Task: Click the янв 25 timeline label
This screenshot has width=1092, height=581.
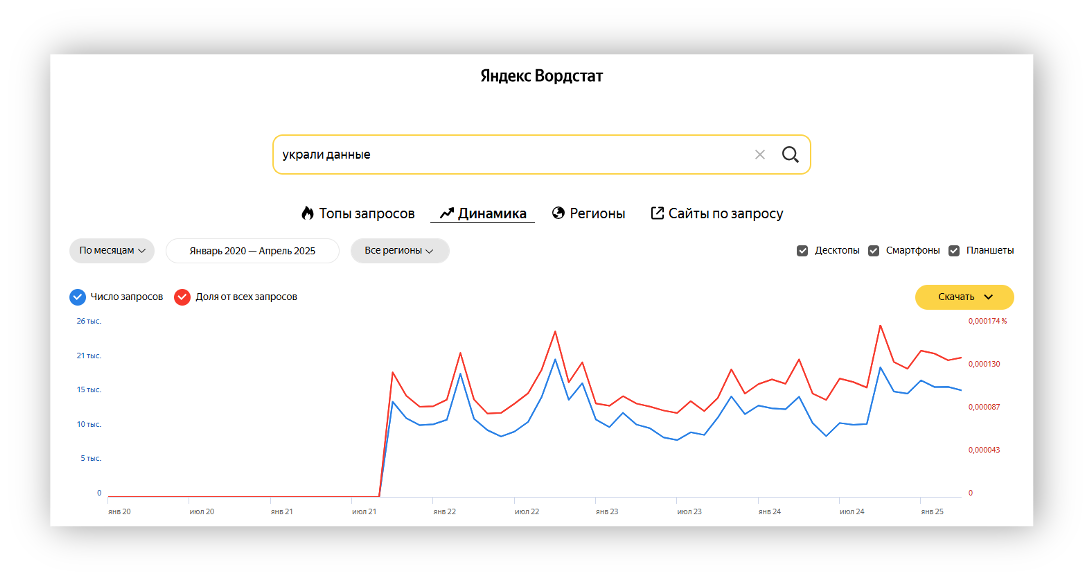Action: point(933,511)
